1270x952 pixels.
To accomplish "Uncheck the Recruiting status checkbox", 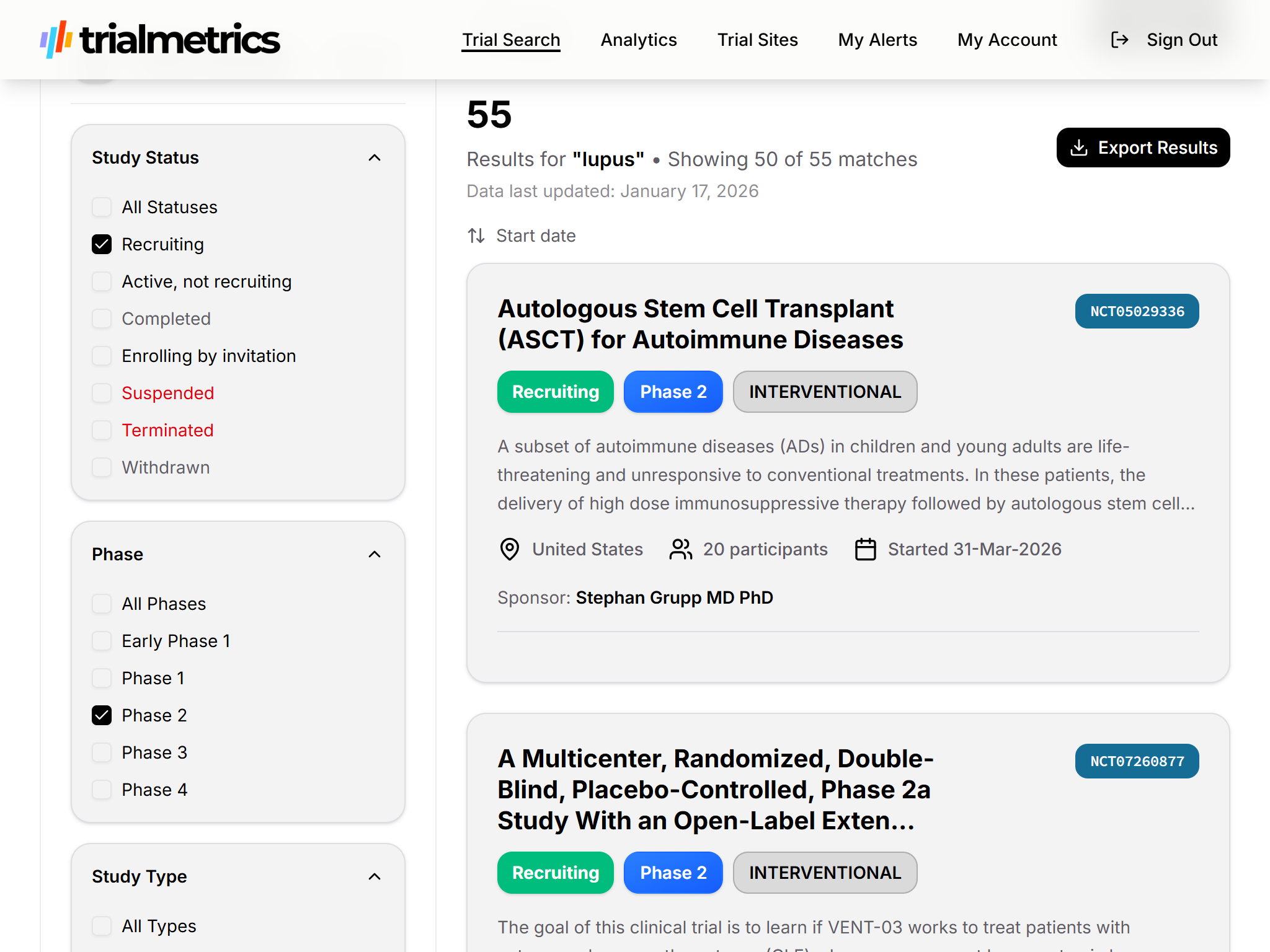I will 102,244.
